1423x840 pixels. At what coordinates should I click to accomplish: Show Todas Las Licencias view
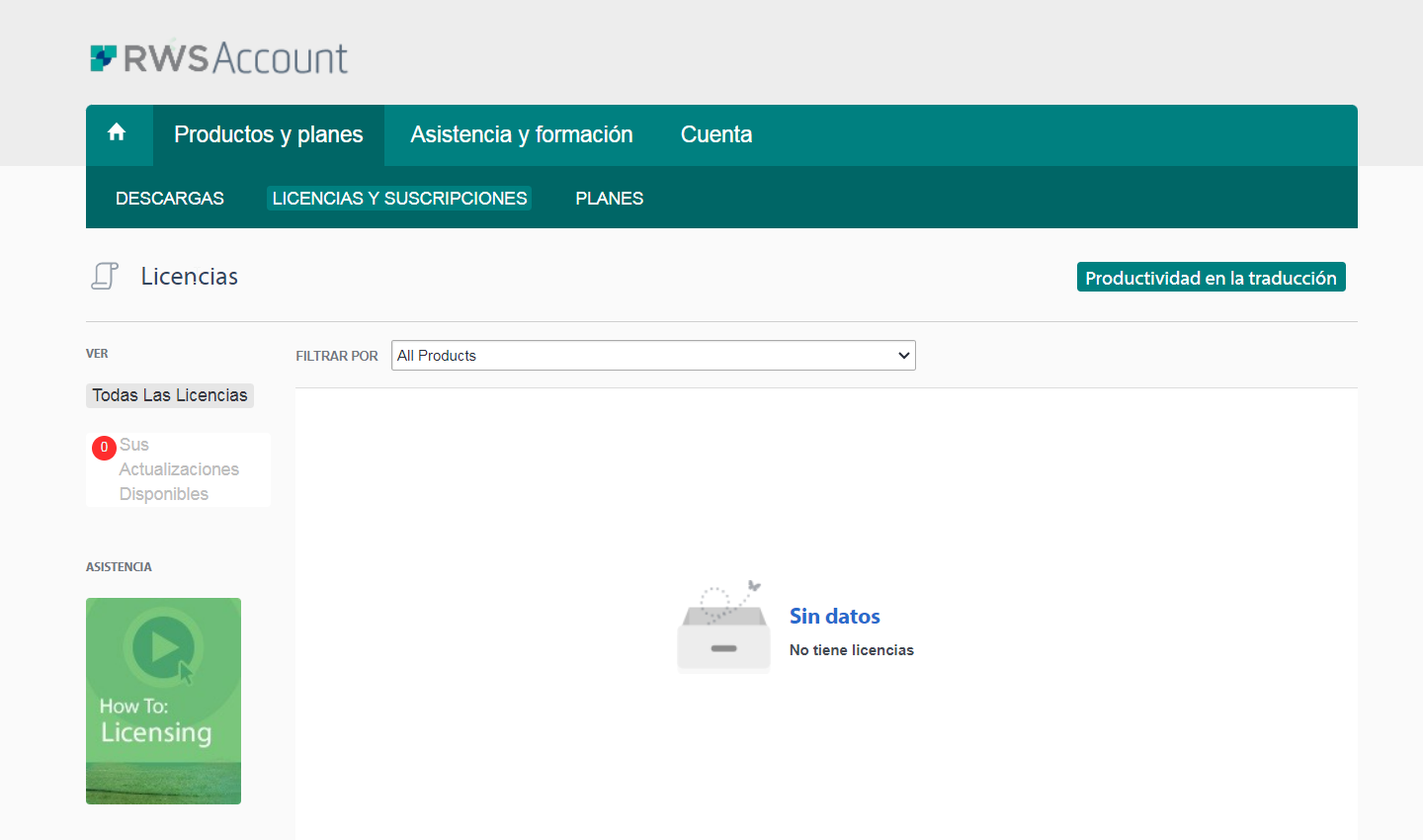pos(170,395)
